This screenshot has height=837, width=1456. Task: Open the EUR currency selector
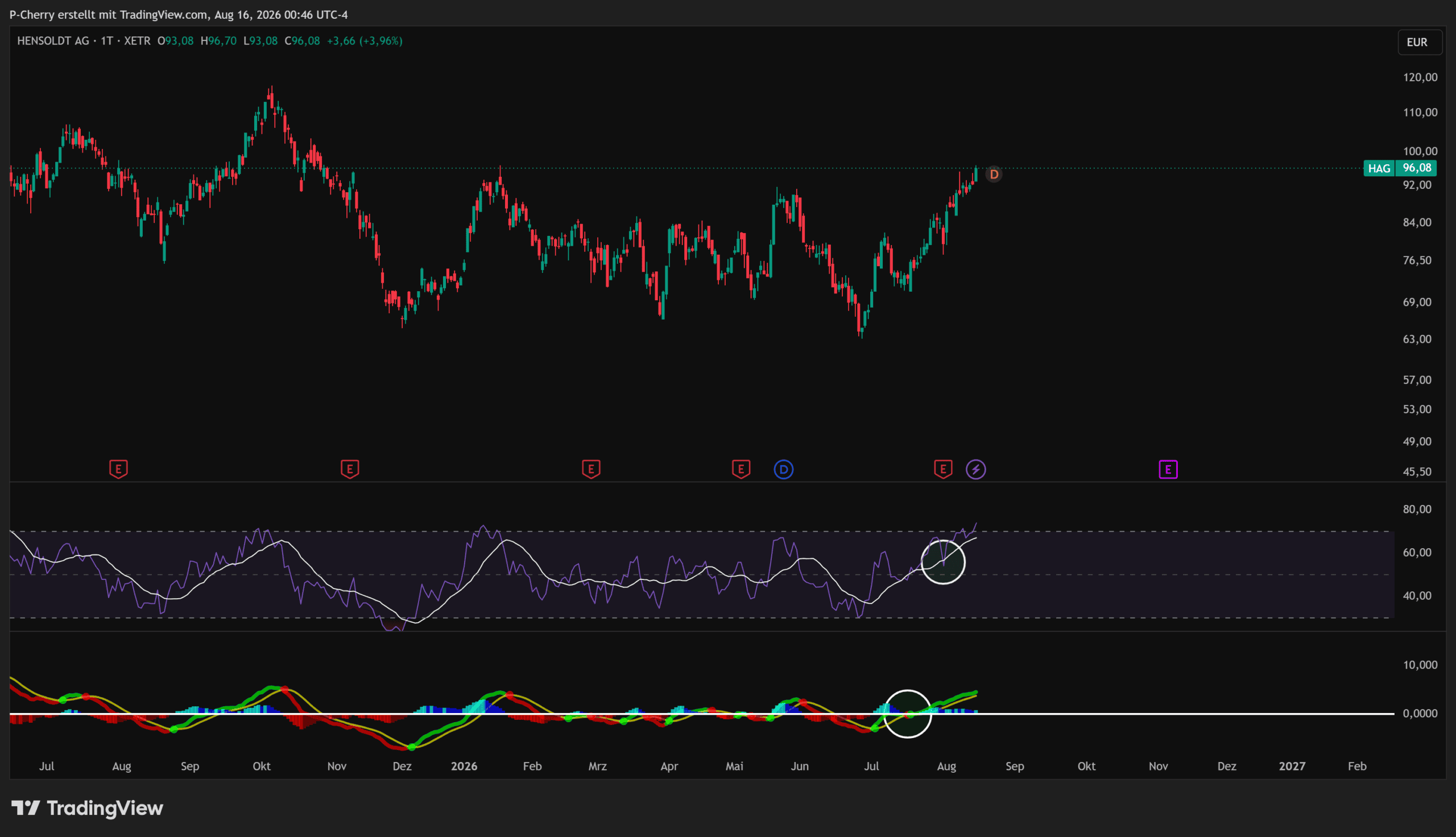click(x=1419, y=42)
